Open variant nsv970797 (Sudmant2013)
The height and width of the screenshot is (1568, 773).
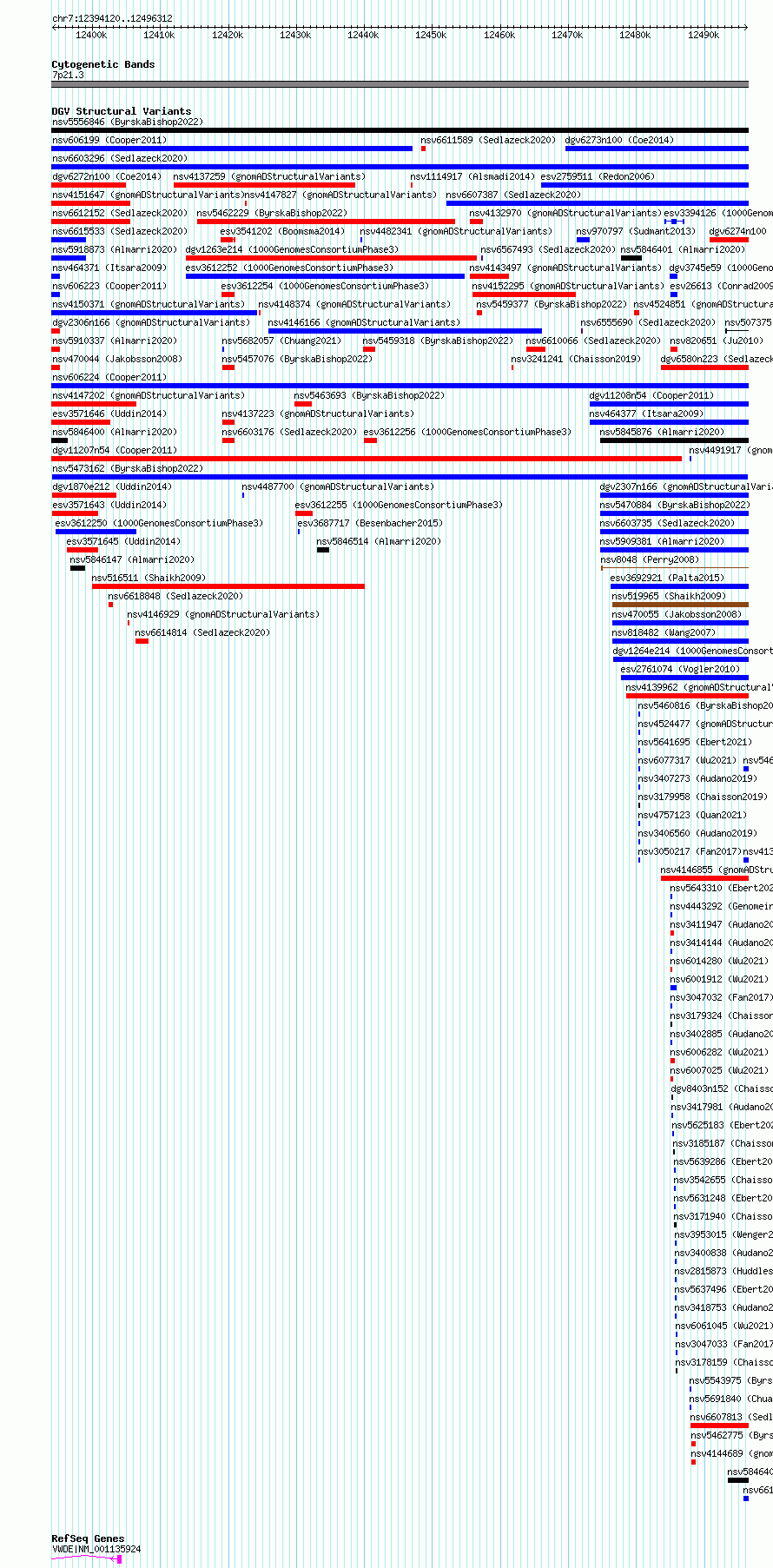click(x=636, y=231)
